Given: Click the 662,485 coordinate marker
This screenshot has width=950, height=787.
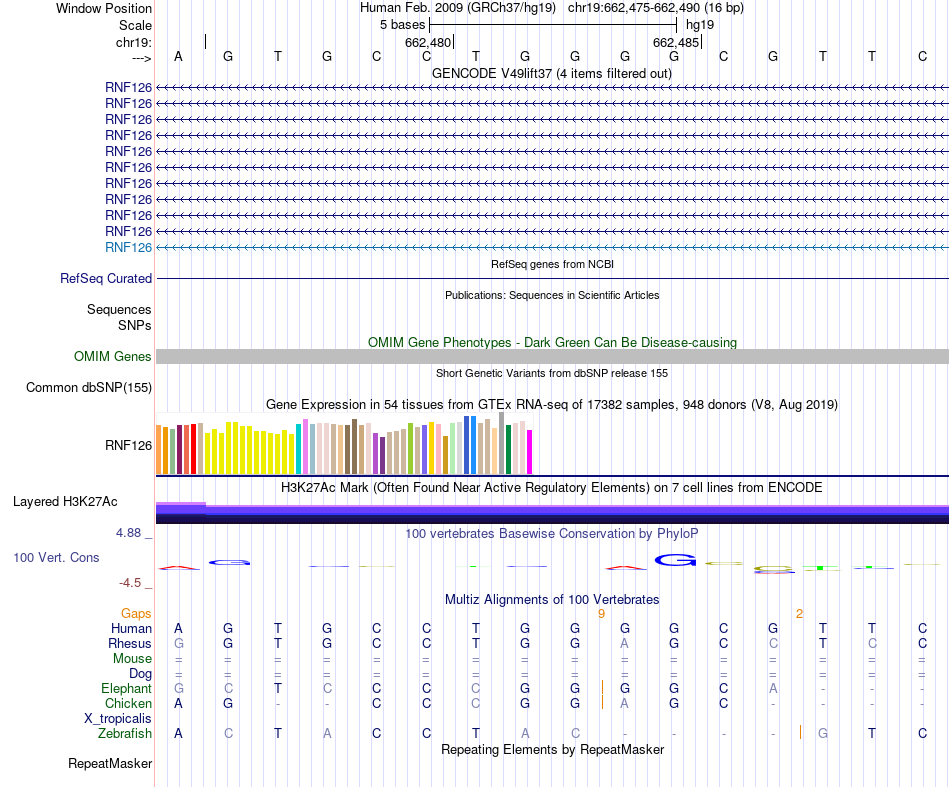Looking at the screenshot, I should pos(676,42).
